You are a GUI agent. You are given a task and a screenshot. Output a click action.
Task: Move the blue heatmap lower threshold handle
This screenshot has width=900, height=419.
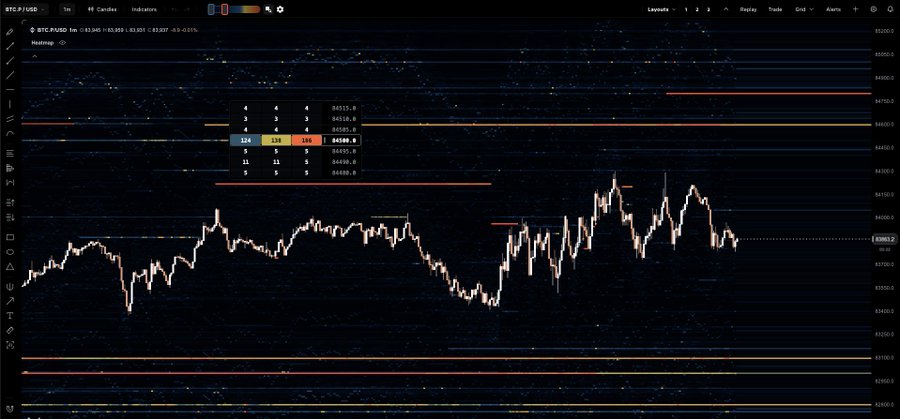[211, 9]
